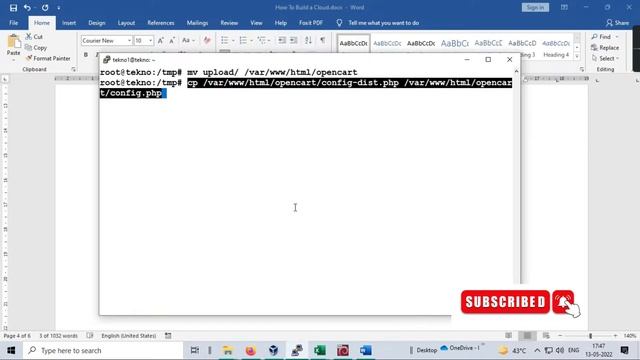Screen dimensions: 640x360
Task: Switch to Read Mode view
Action: click(508, 336)
